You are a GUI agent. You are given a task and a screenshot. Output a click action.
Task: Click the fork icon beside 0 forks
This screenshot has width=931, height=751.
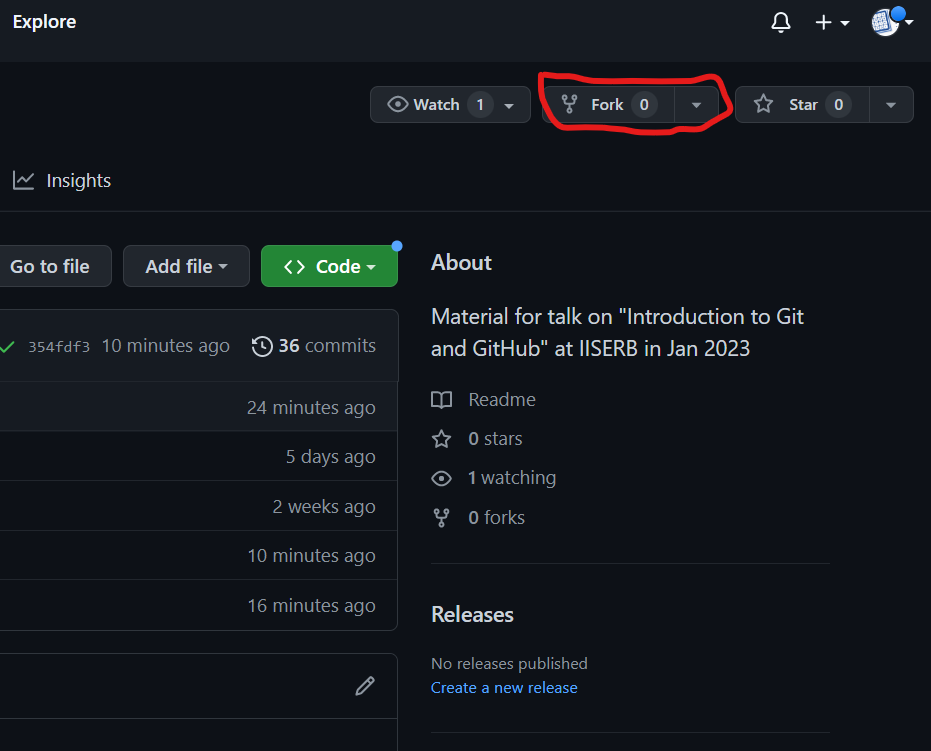tap(441, 518)
